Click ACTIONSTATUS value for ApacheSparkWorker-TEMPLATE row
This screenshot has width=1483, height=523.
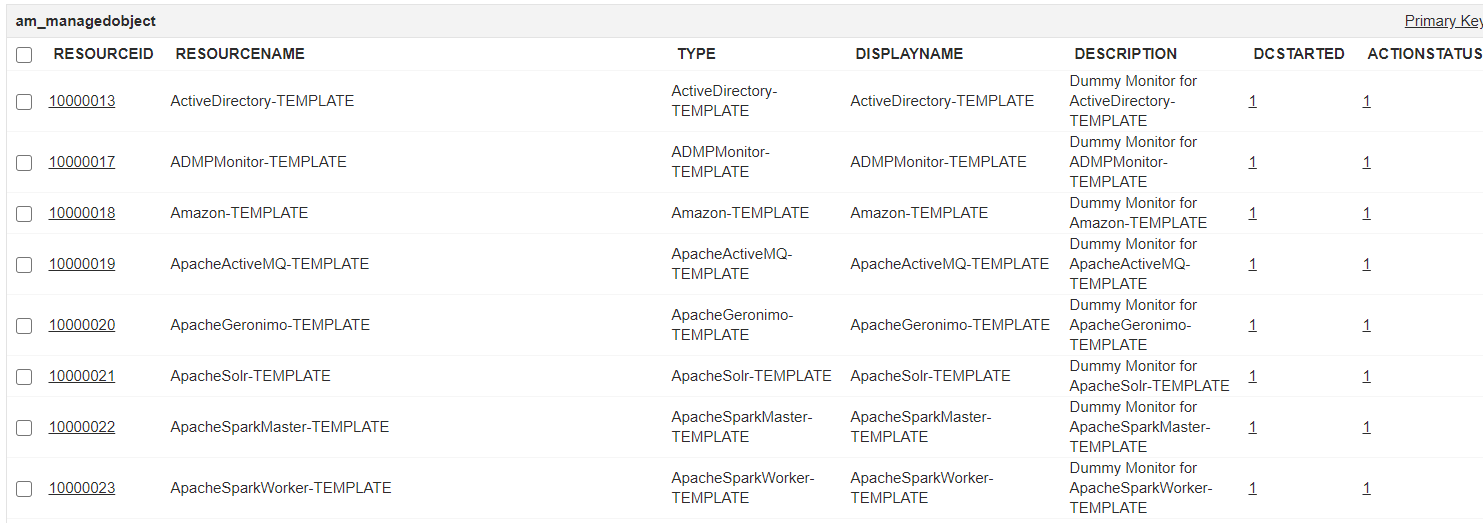[1367, 488]
